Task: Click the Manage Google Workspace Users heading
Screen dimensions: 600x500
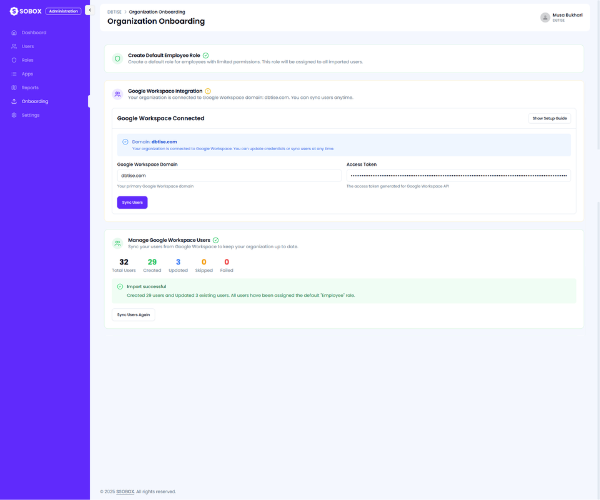Action: pos(169,240)
